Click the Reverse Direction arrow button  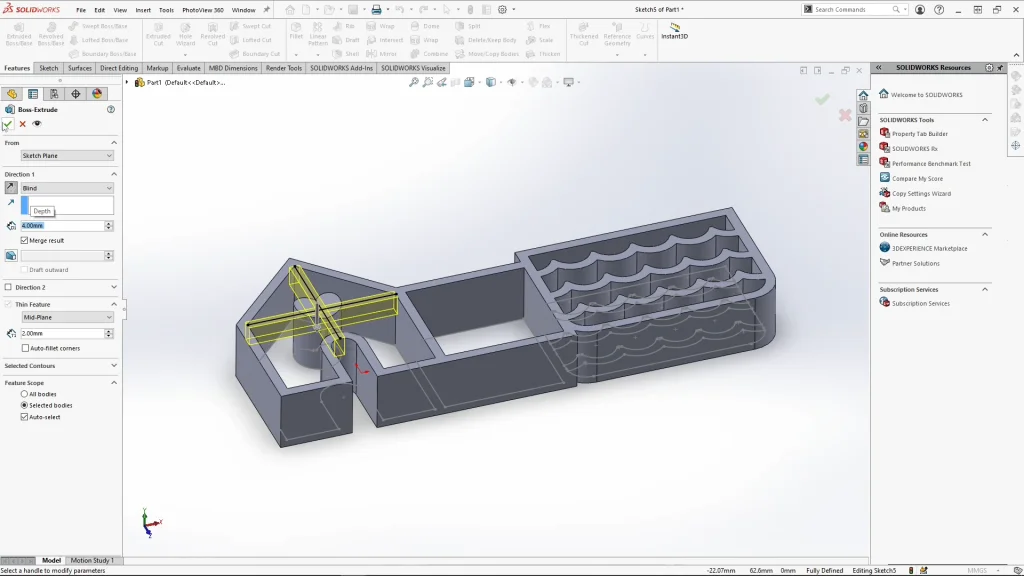point(11,188)
